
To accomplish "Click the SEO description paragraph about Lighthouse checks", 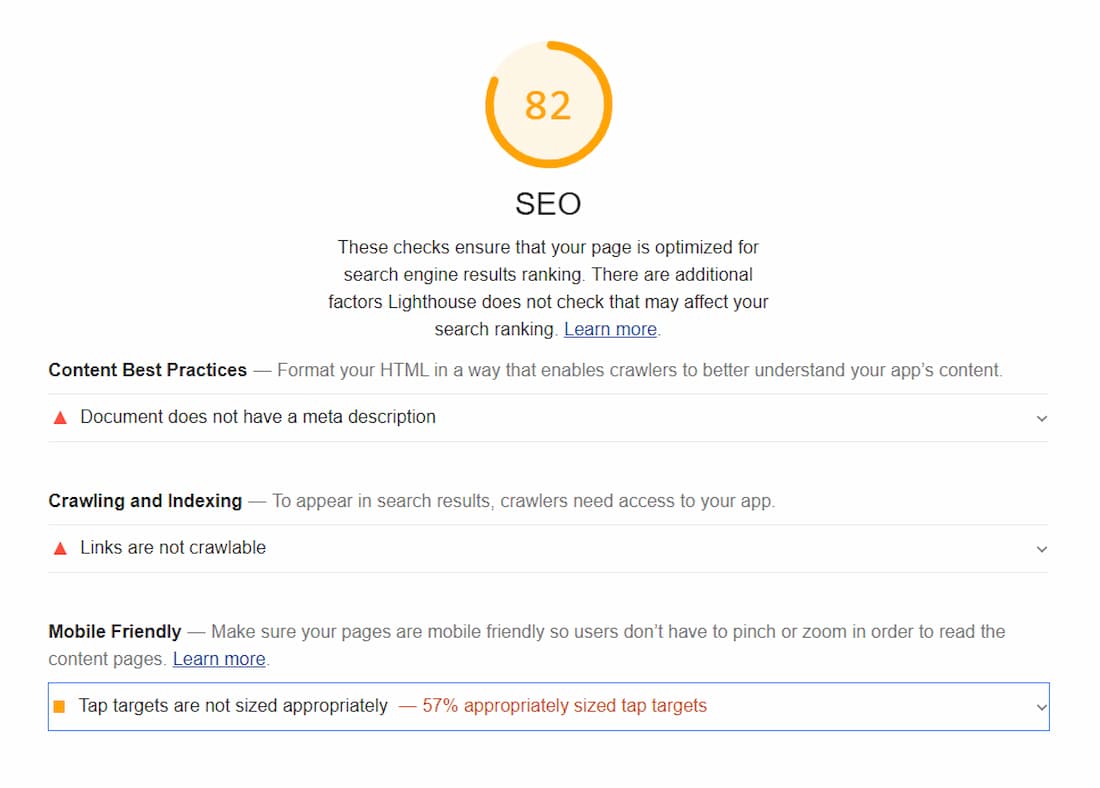I will [x=549, y=288].
